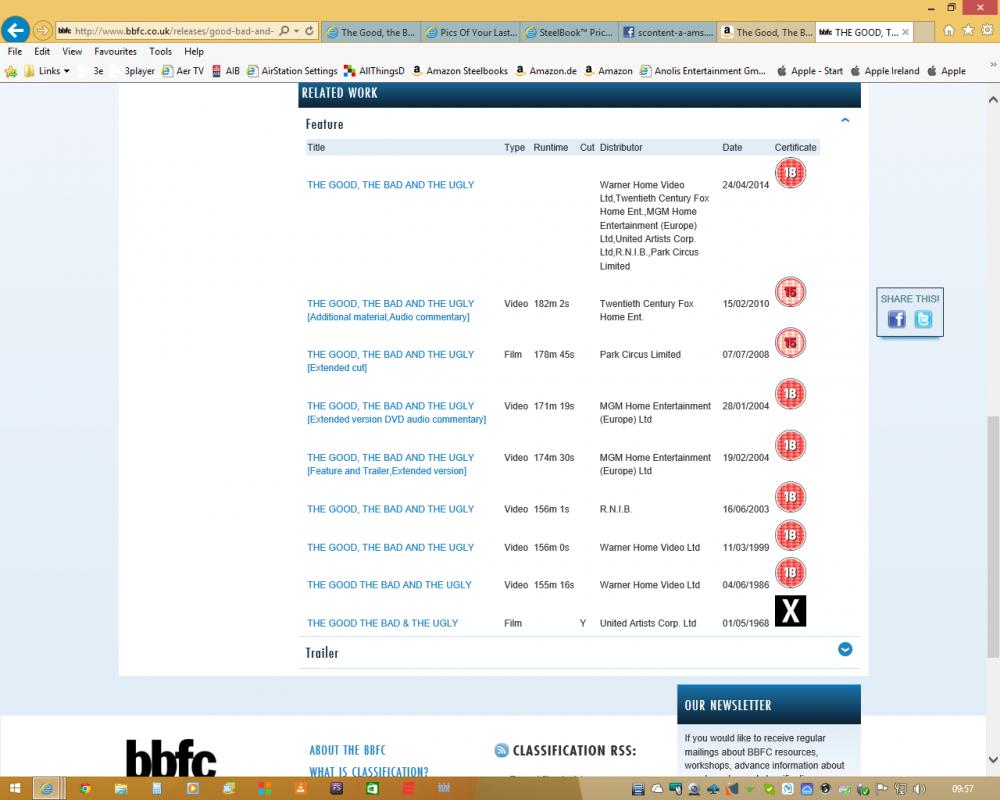Open the Favorites star icon
Viewport: 1000px width, 800px height.
coord(968,31)
